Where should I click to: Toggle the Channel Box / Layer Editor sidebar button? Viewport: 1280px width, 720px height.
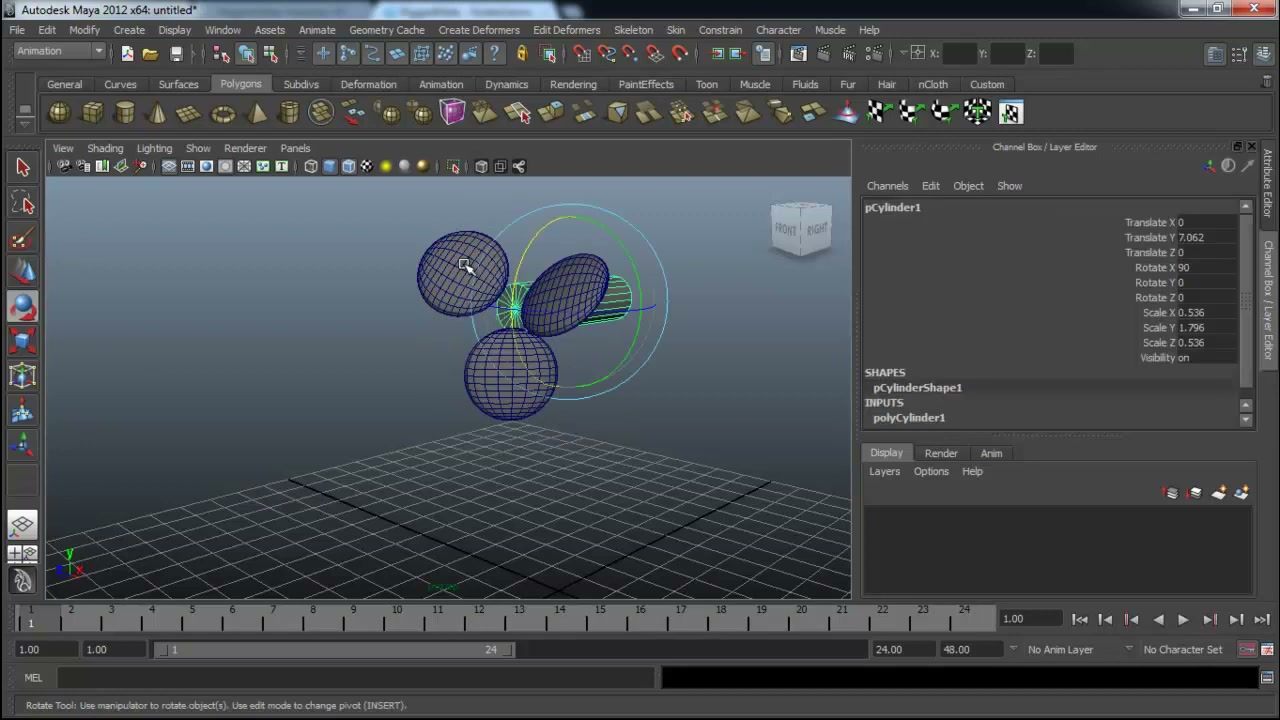coord(1262,54)
